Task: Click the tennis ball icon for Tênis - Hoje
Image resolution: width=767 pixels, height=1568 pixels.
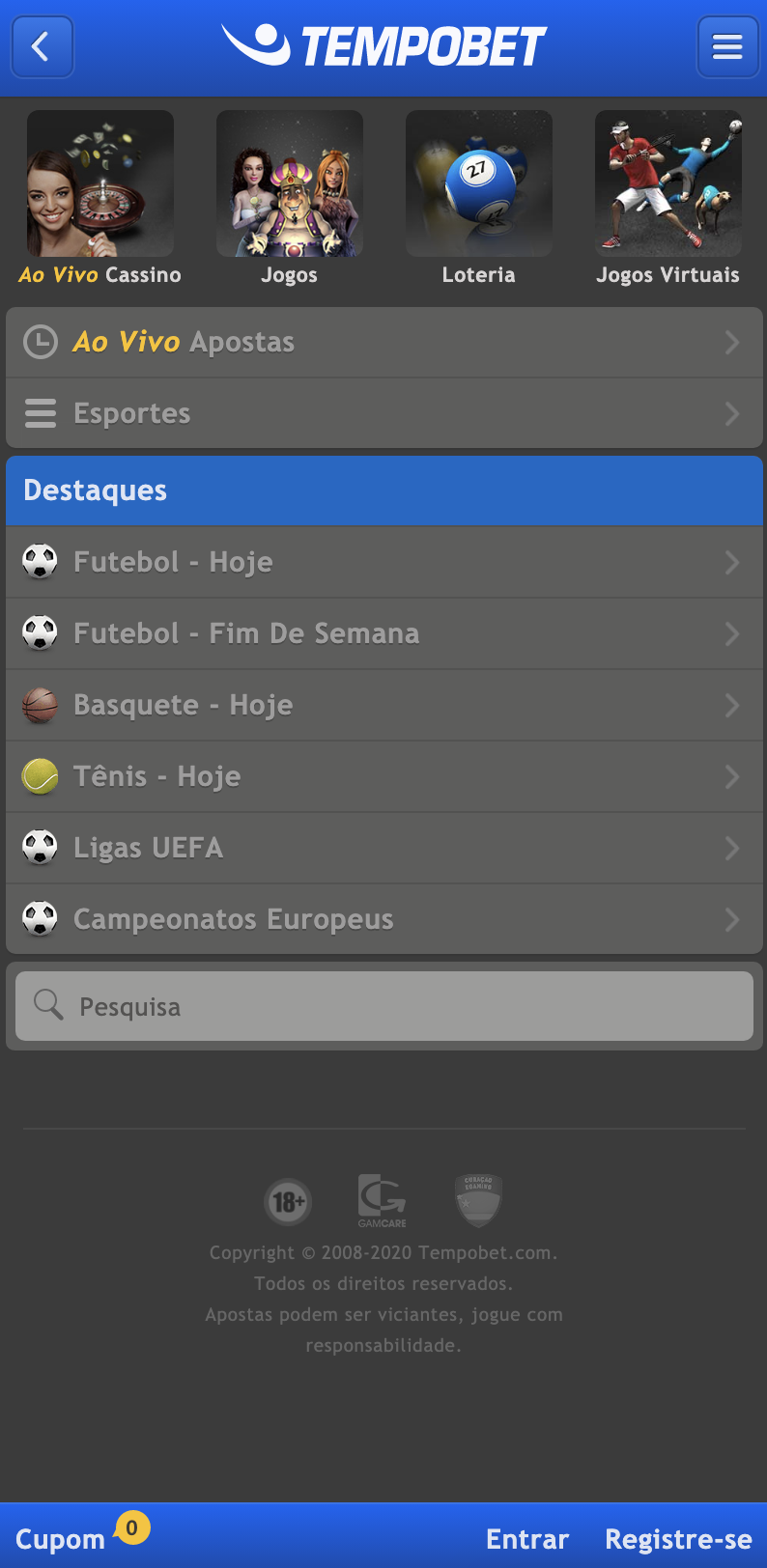Action: (41, 776)
